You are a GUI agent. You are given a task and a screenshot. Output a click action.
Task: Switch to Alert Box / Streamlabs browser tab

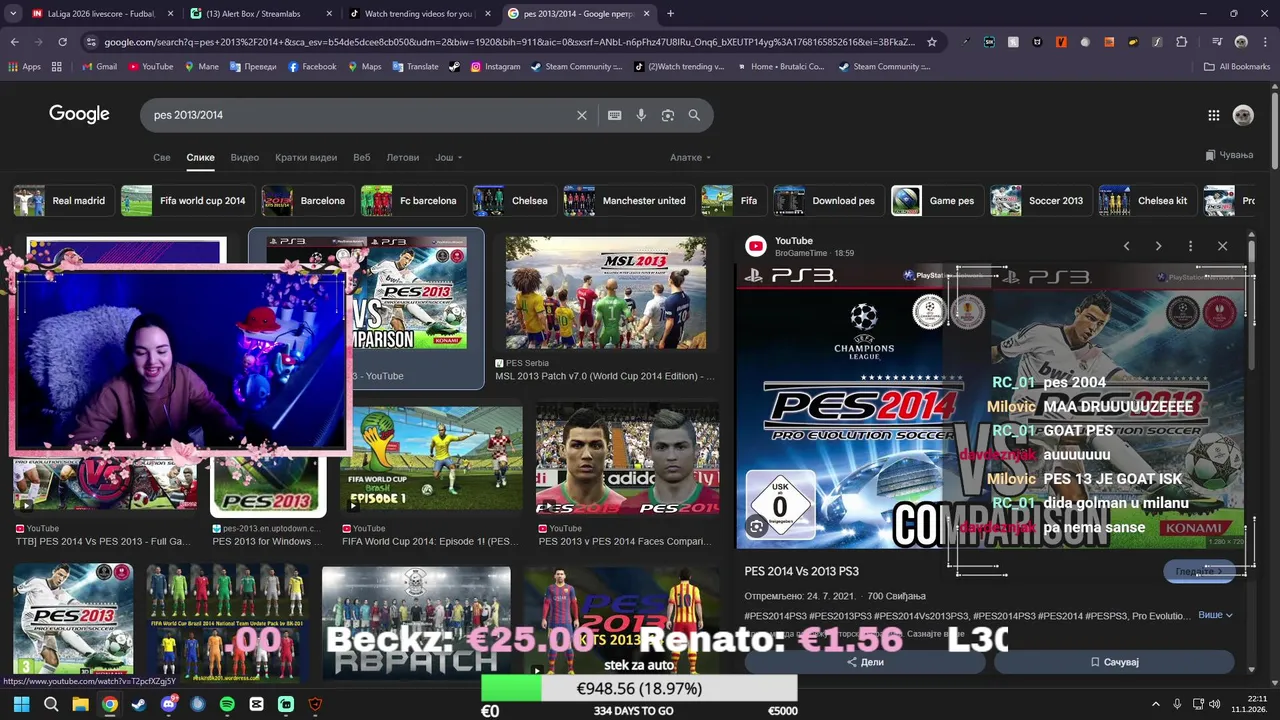point(260,14)
